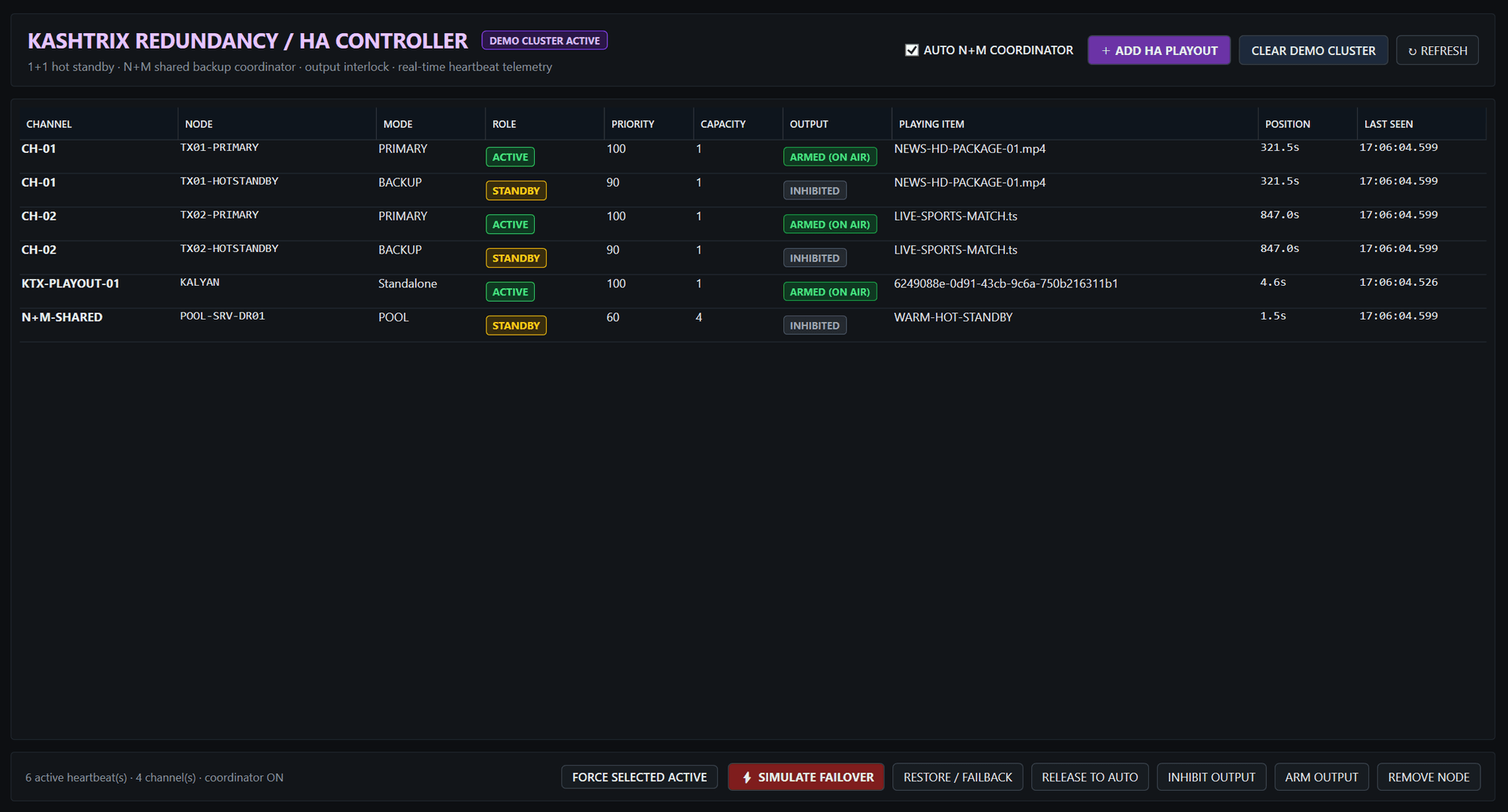Select the POOL-SRV-DR01 node row
The height and width of the screenshot is (812, 1508).
(x=752, y=325)
